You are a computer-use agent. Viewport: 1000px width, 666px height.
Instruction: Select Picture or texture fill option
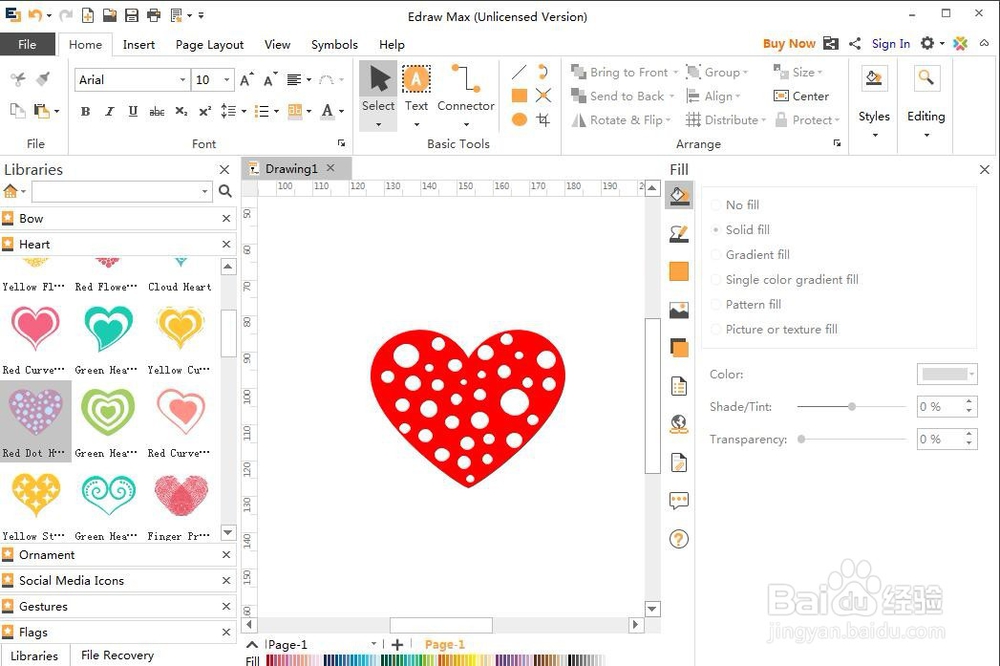click(x=774, y=329)
